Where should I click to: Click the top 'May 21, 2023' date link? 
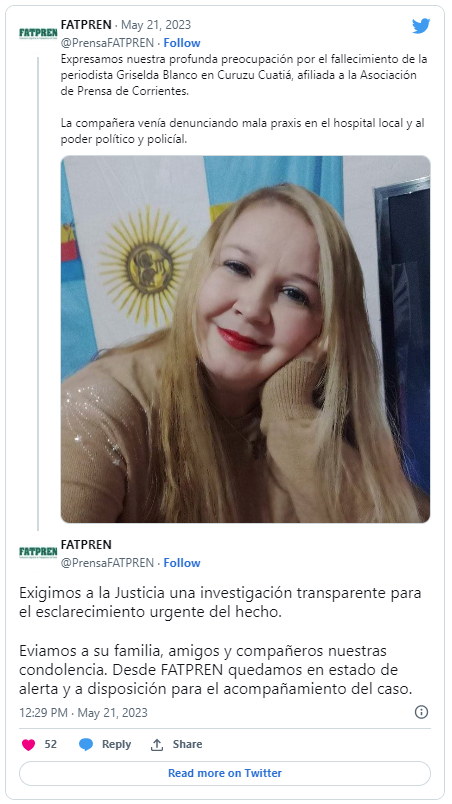pyautogui.click(x=156, y=25)
